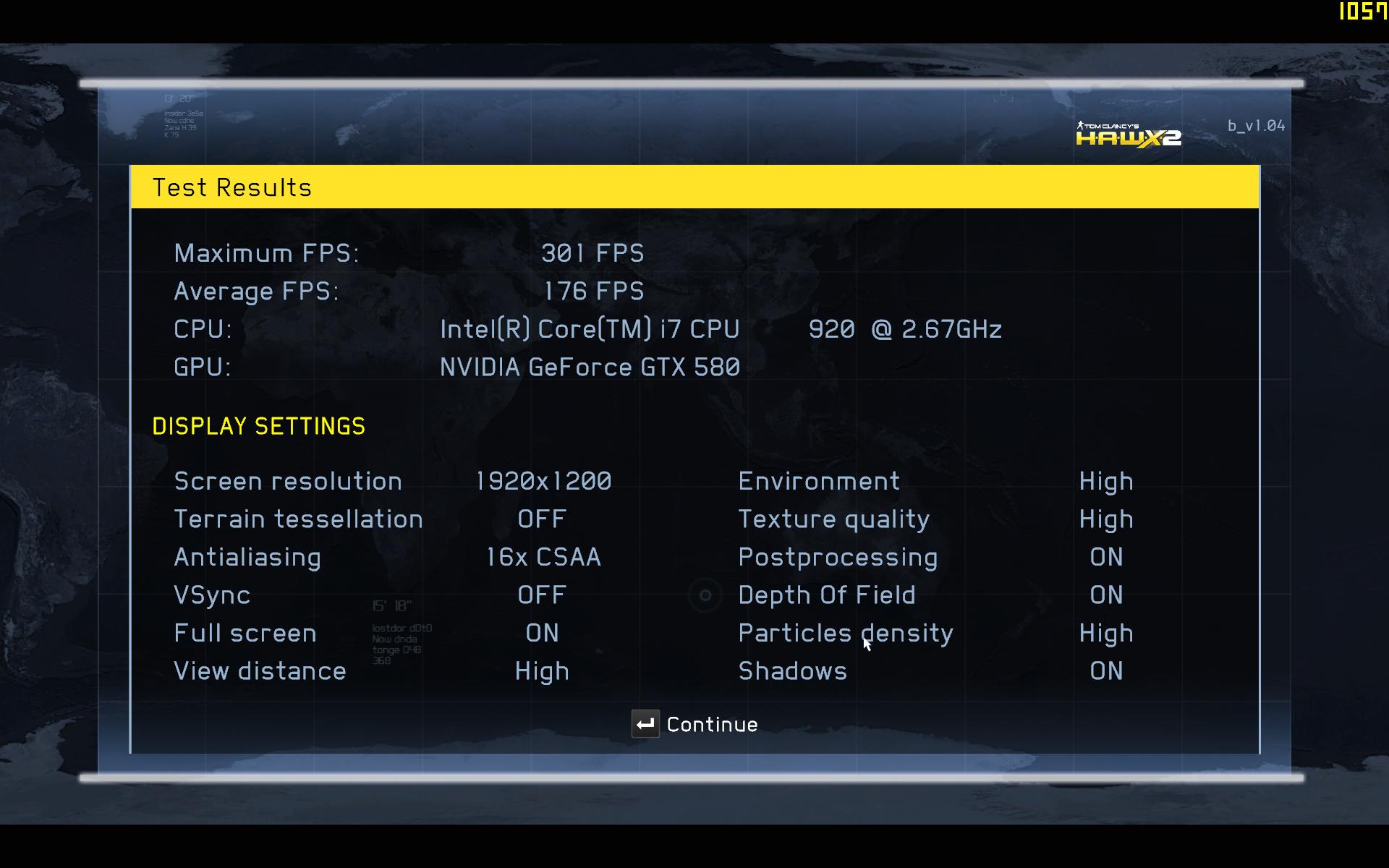
Task: Click the Test Results header title
Action: [232, 187]
